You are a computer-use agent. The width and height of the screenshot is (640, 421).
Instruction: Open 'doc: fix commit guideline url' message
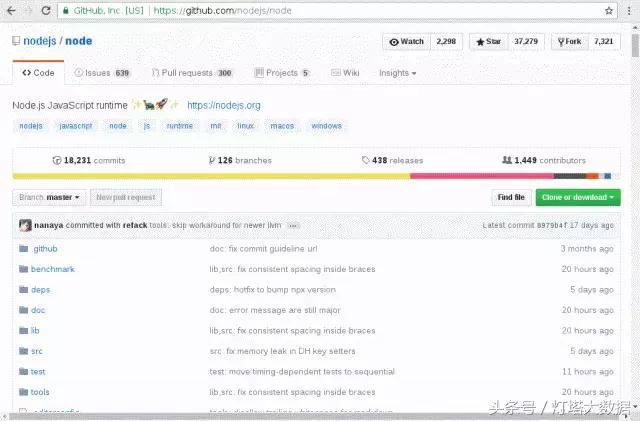263,249
